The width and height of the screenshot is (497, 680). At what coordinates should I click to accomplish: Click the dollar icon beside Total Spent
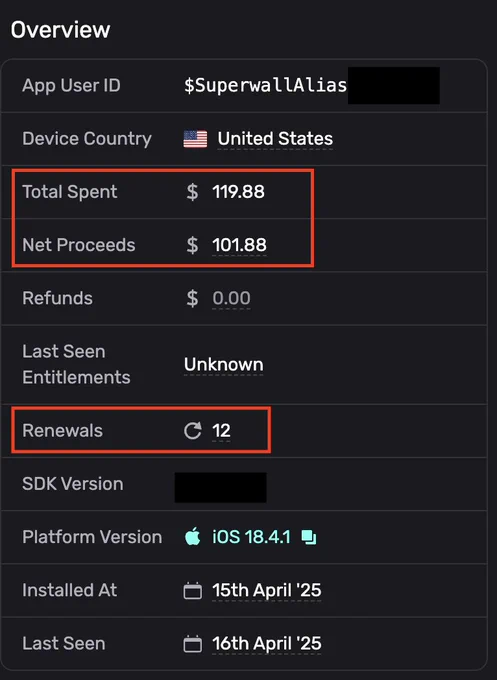click(192, 192)
